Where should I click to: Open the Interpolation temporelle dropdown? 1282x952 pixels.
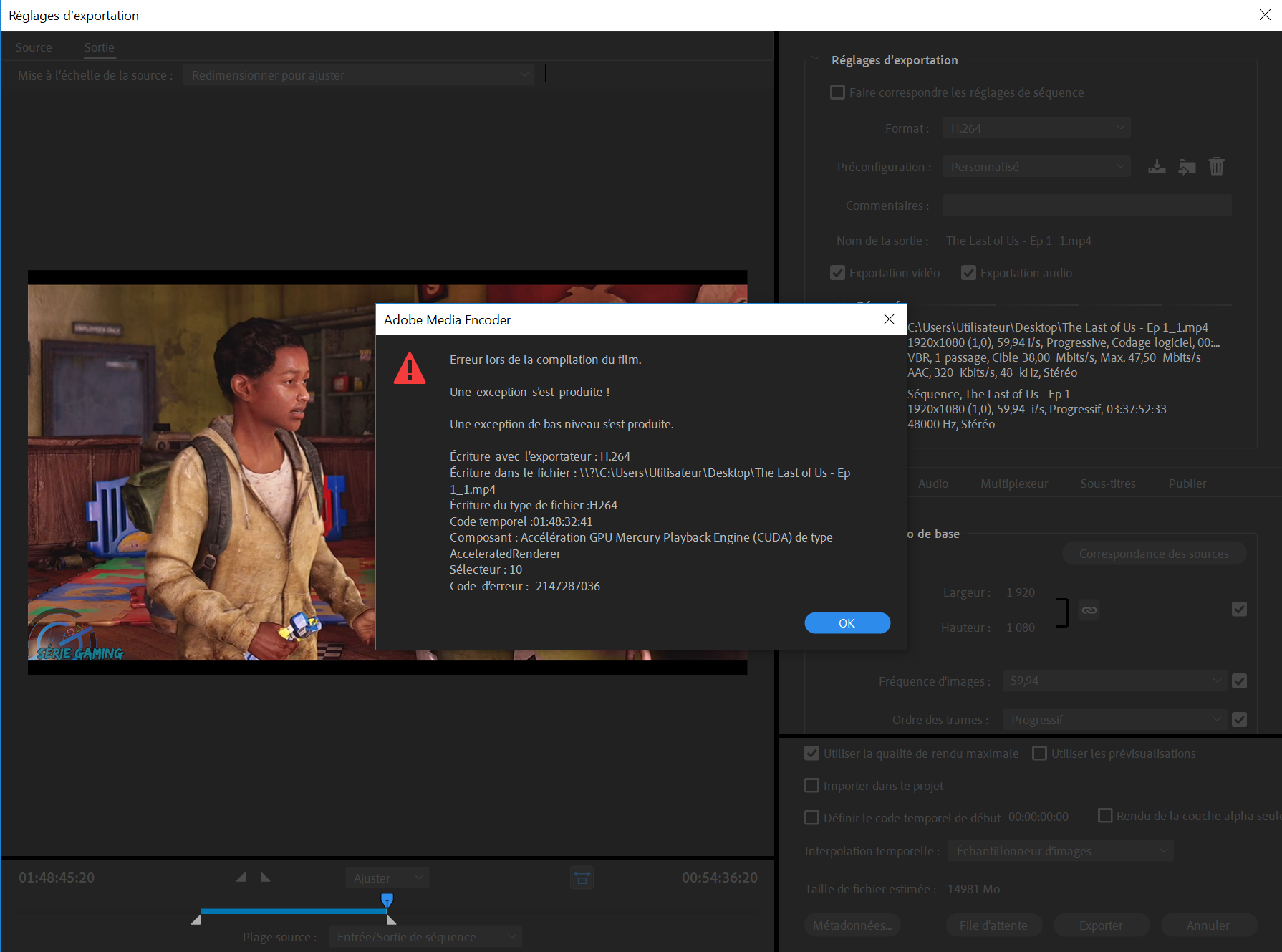click(1061, 851)
